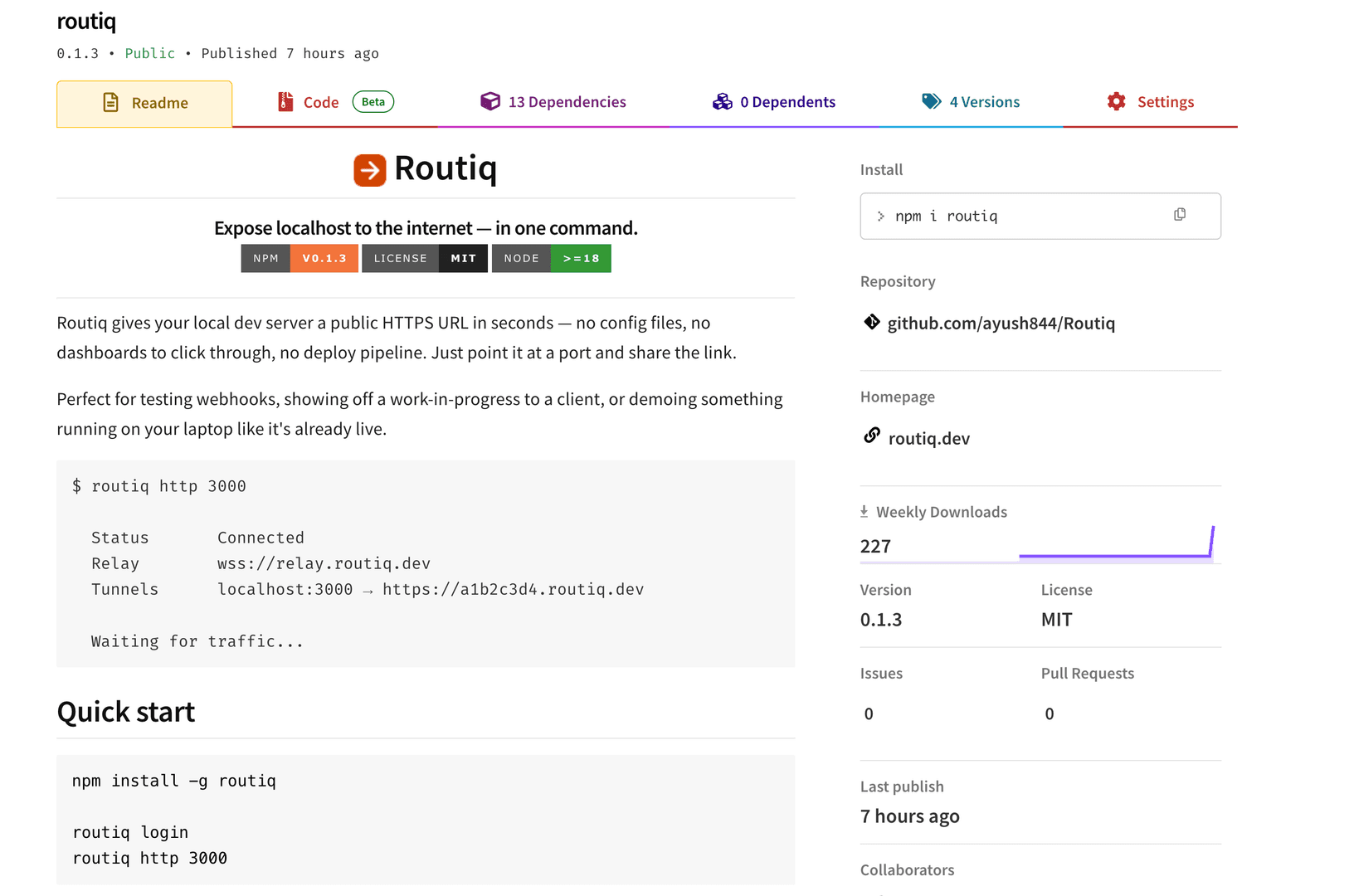Go to the Settings tab
The height and width of the screenshot is (896, 1354).
click(1150, 102)
